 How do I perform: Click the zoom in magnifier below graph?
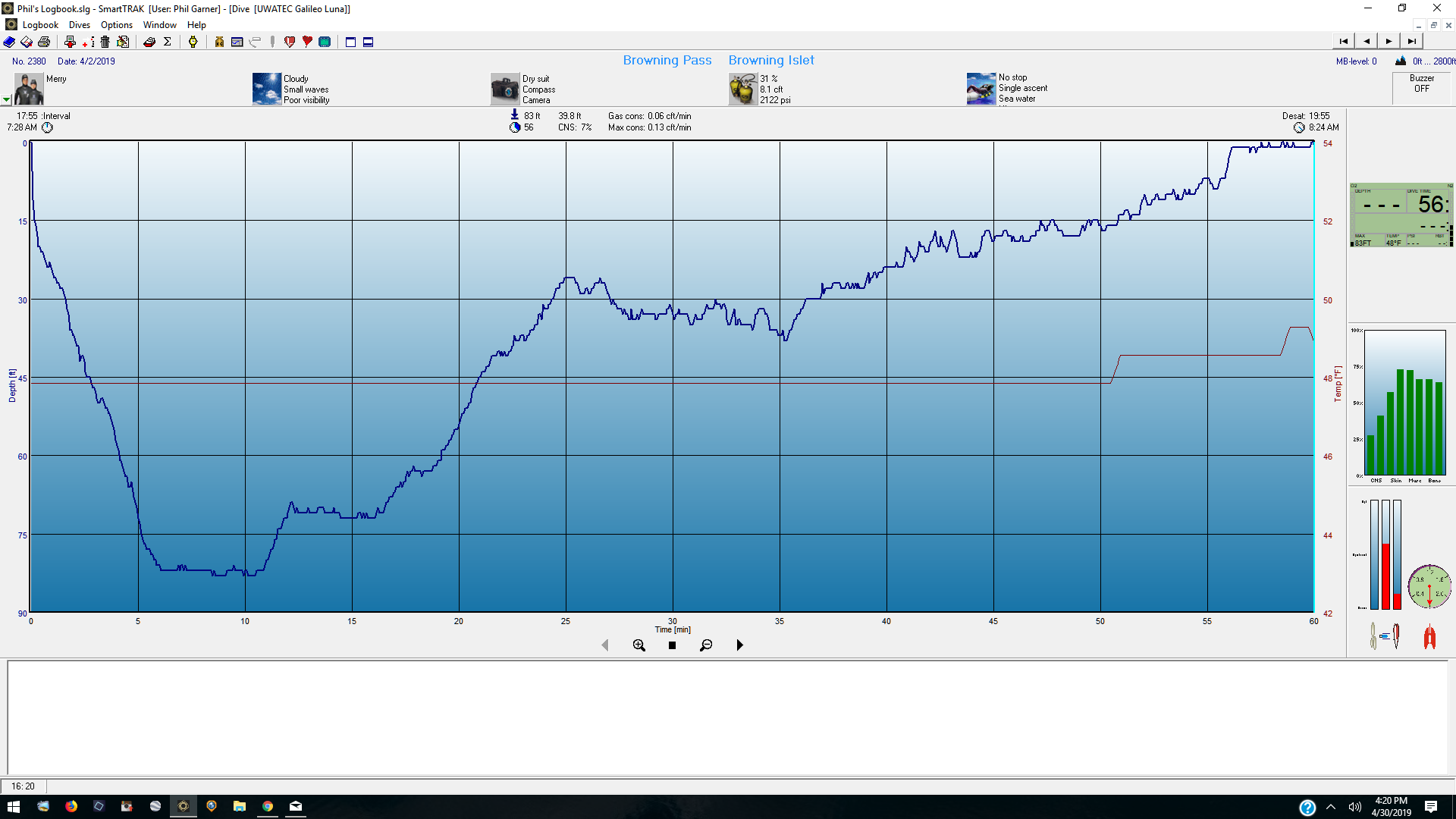[639, 645]
